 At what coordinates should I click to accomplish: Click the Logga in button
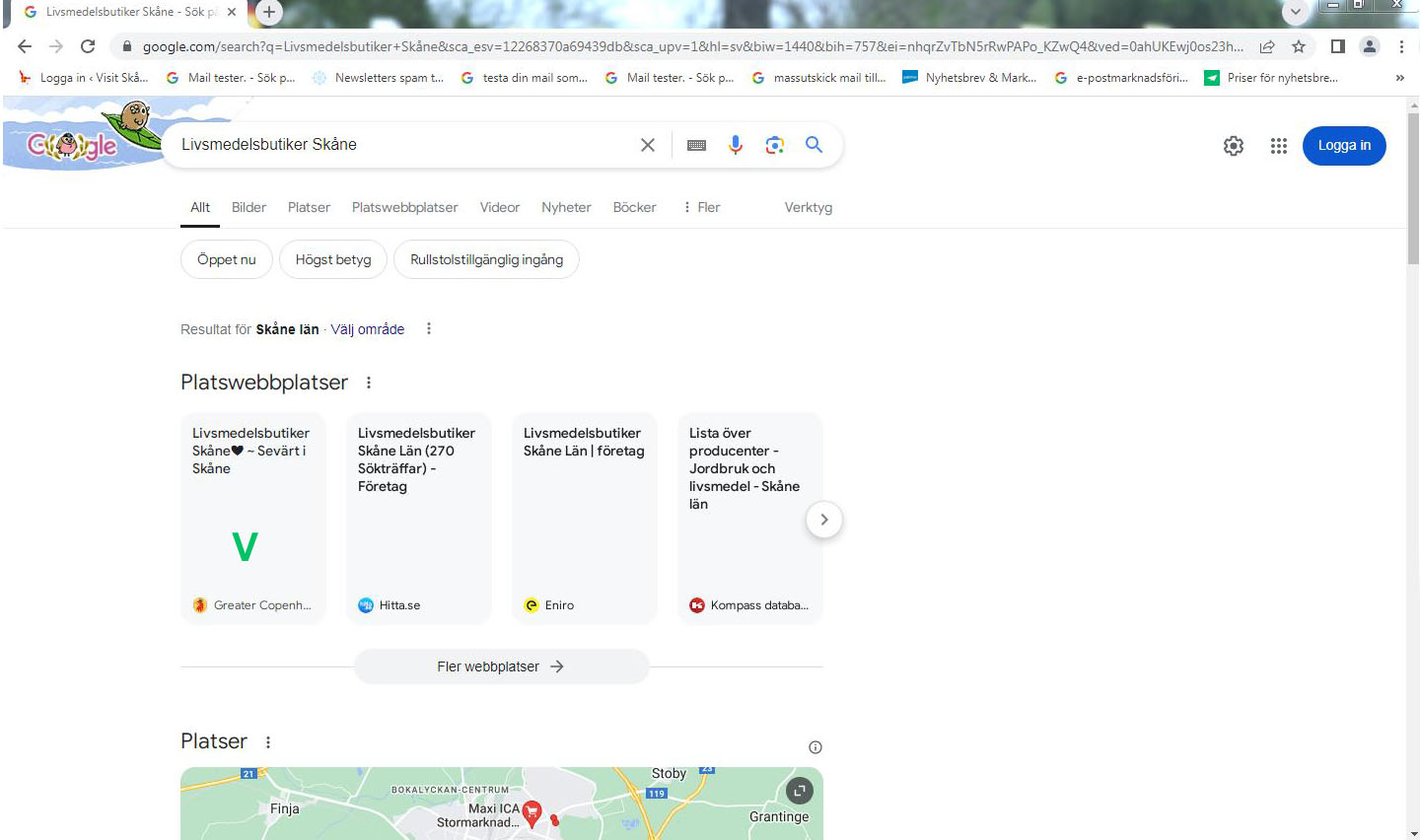click(x=1344, y=145)
